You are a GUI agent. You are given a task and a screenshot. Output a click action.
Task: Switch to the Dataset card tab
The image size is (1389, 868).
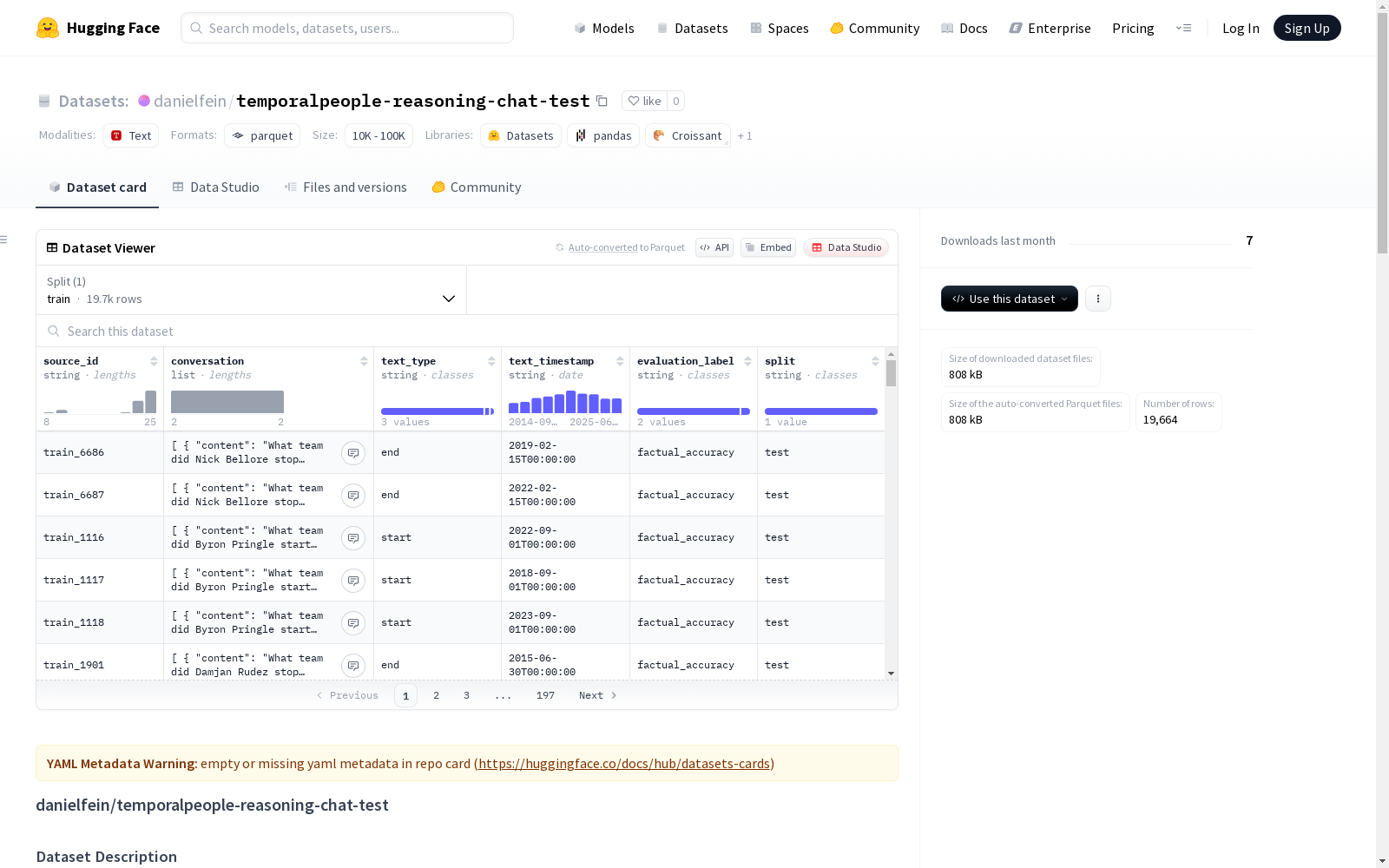click(97, 187)
